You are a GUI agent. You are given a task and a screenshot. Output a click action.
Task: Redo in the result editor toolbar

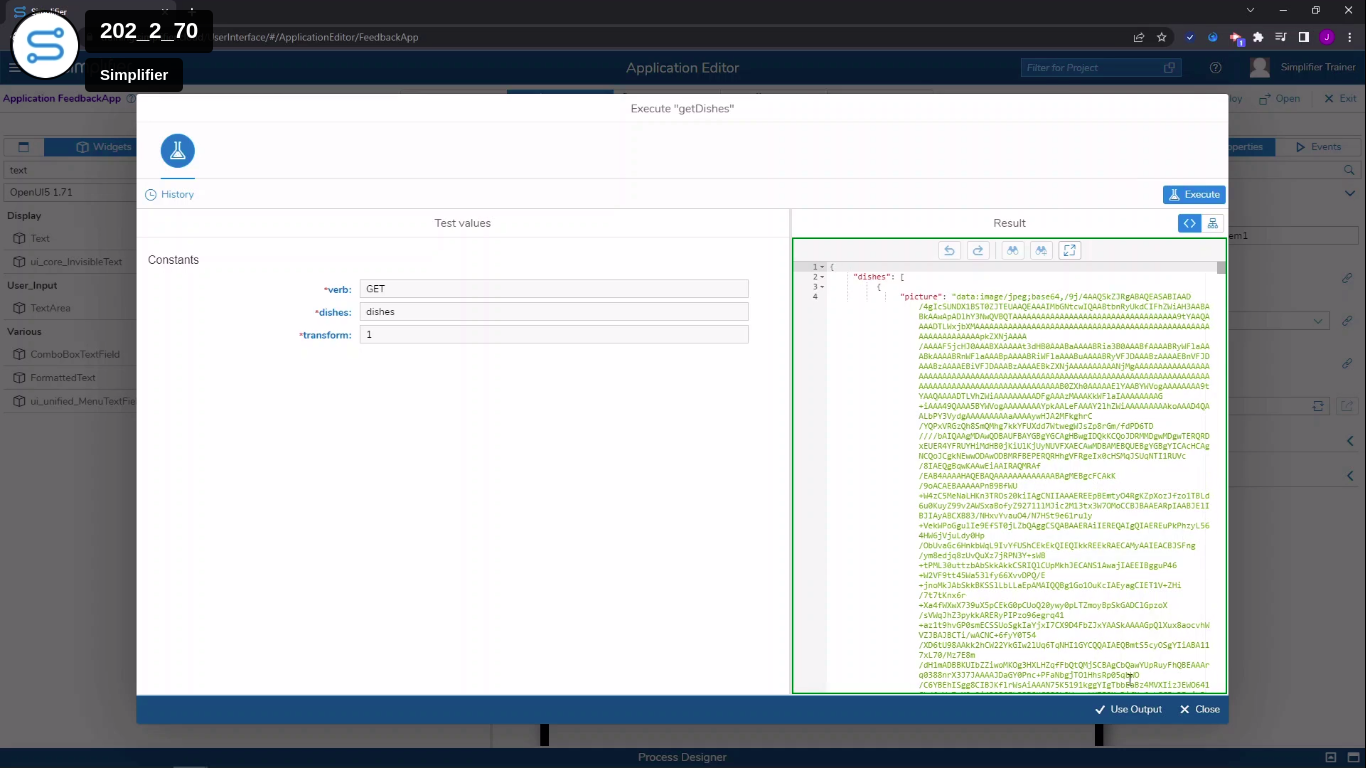click(978, 250)
